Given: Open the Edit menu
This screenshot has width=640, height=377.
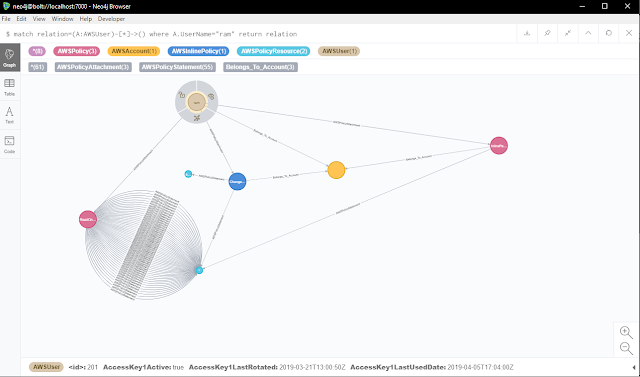Looking at the screenshot, I should pos(21,19).
